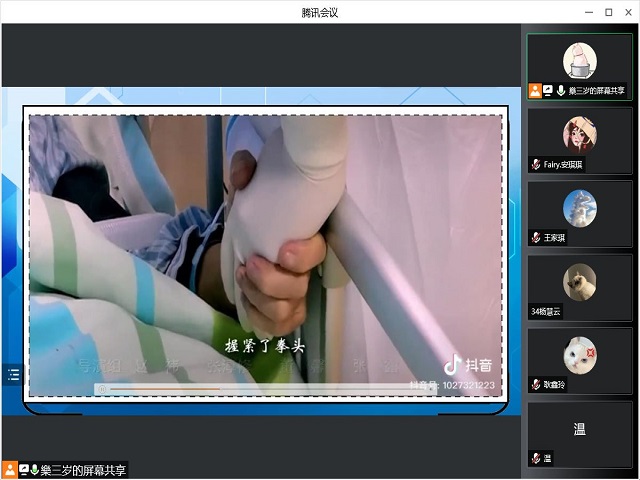Screen dimensions: 640x480
Task: Maximize the 腾讯会议 window
Action: tap(608, 12)
